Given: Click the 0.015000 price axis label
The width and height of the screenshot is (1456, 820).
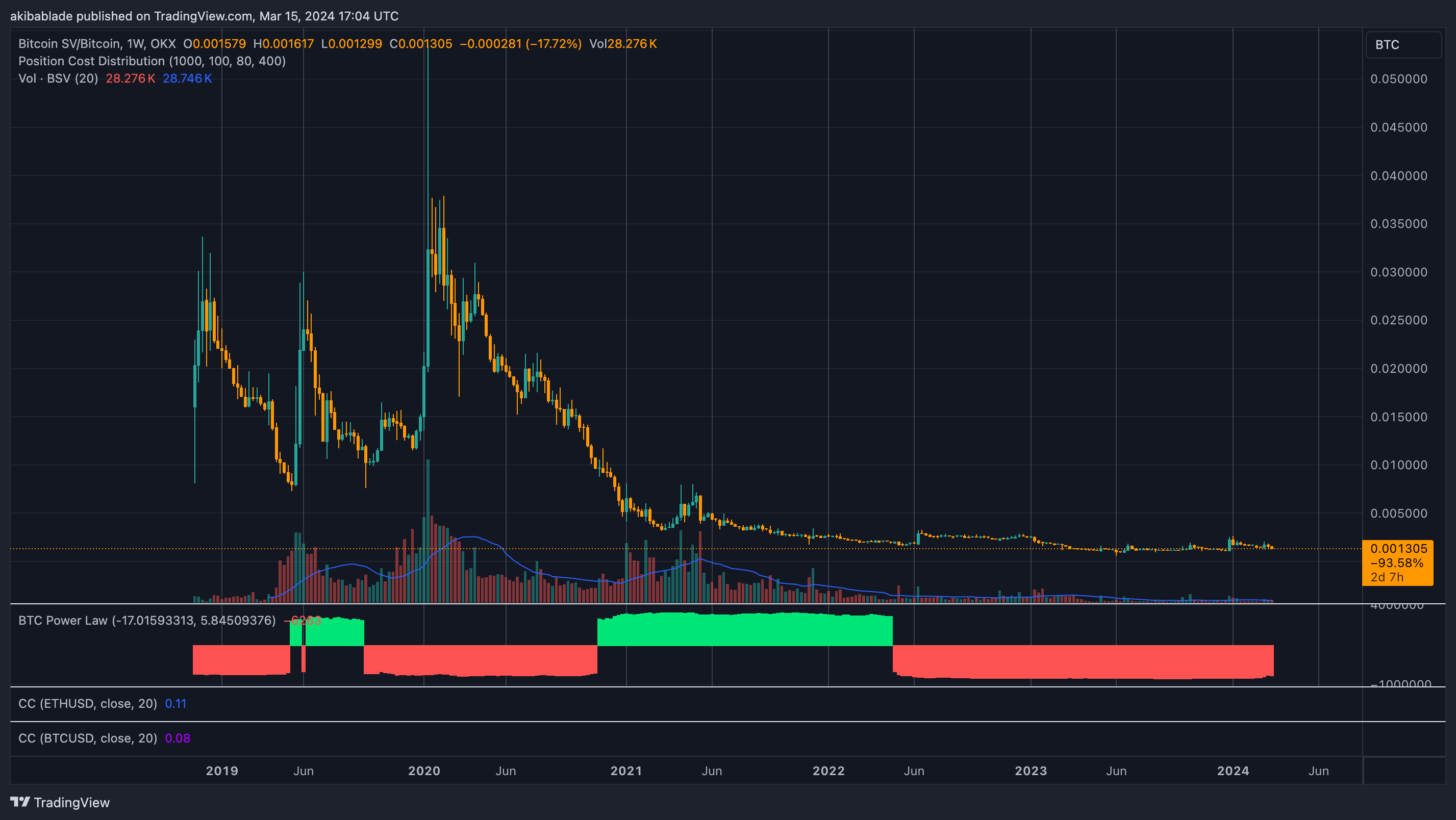Looking at the screenshot, I should click(x=1399, y=417).
